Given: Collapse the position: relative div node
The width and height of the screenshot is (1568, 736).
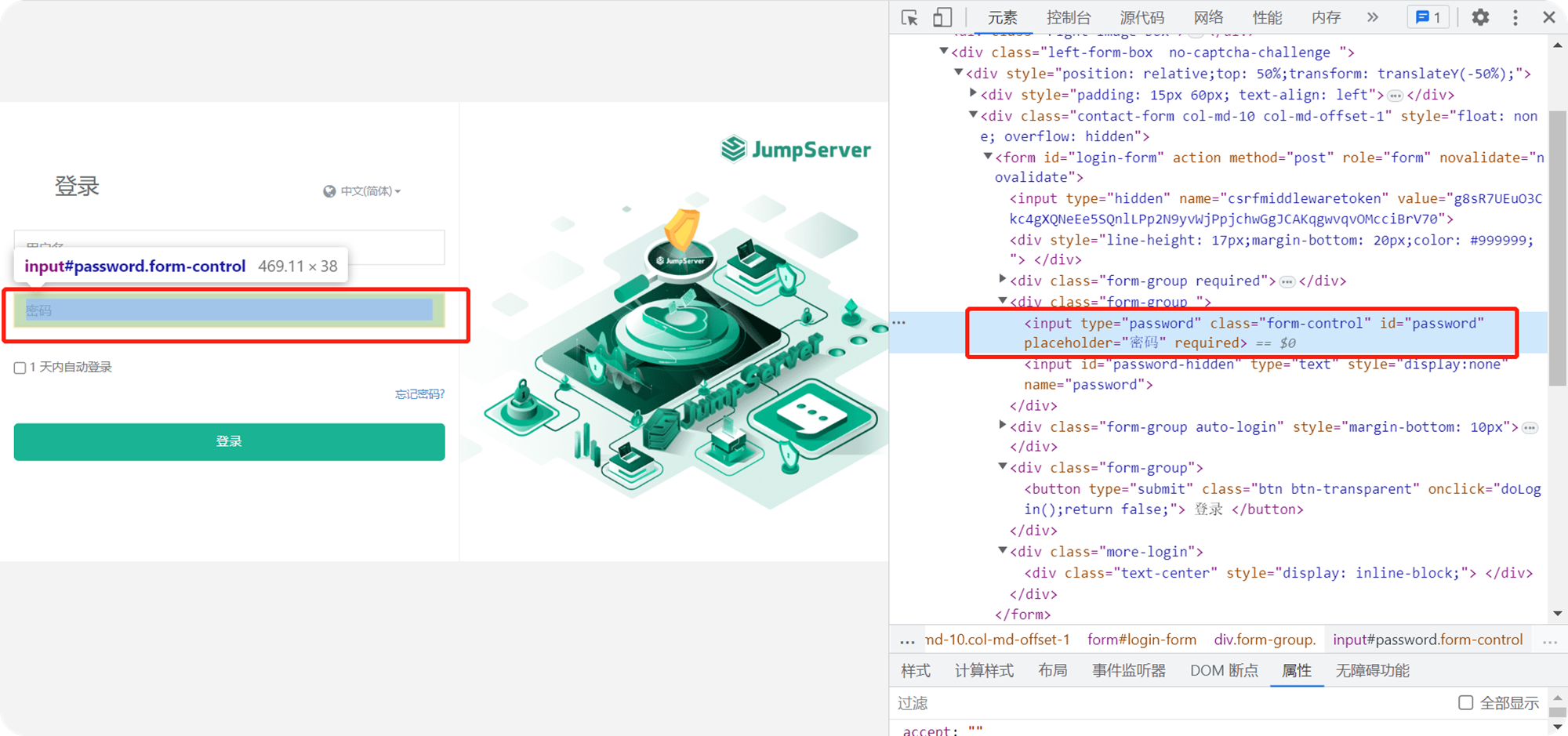Looking at the screenshot, I should coord(958,72).
